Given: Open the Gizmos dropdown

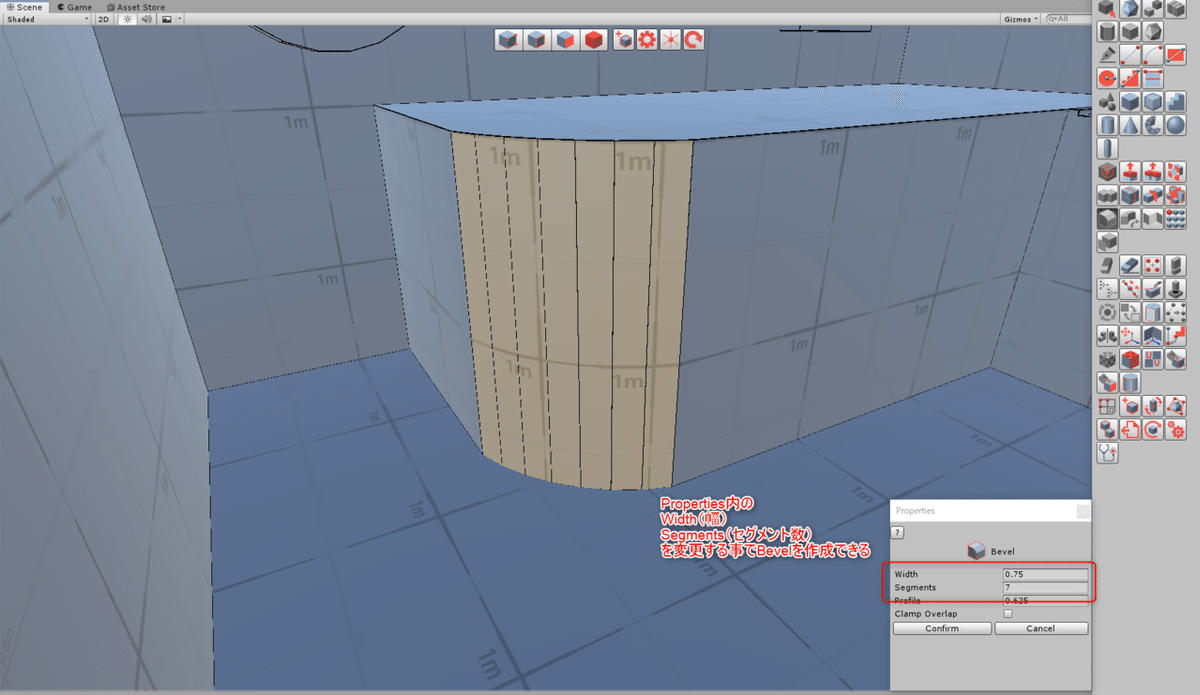Looking at the screenshot, I should coord(1021,19).
